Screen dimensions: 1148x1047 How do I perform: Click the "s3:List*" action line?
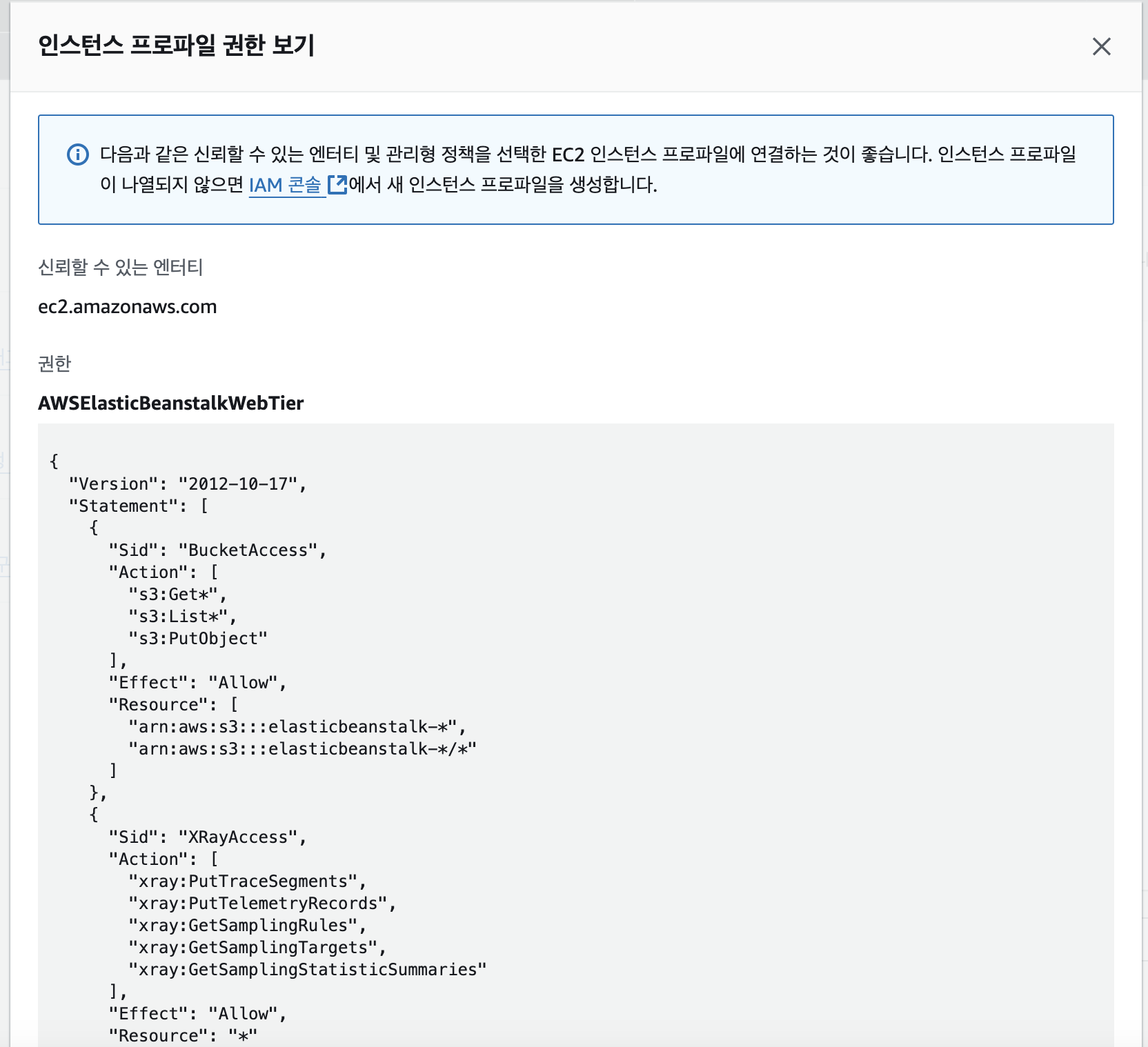click(183, 616)
